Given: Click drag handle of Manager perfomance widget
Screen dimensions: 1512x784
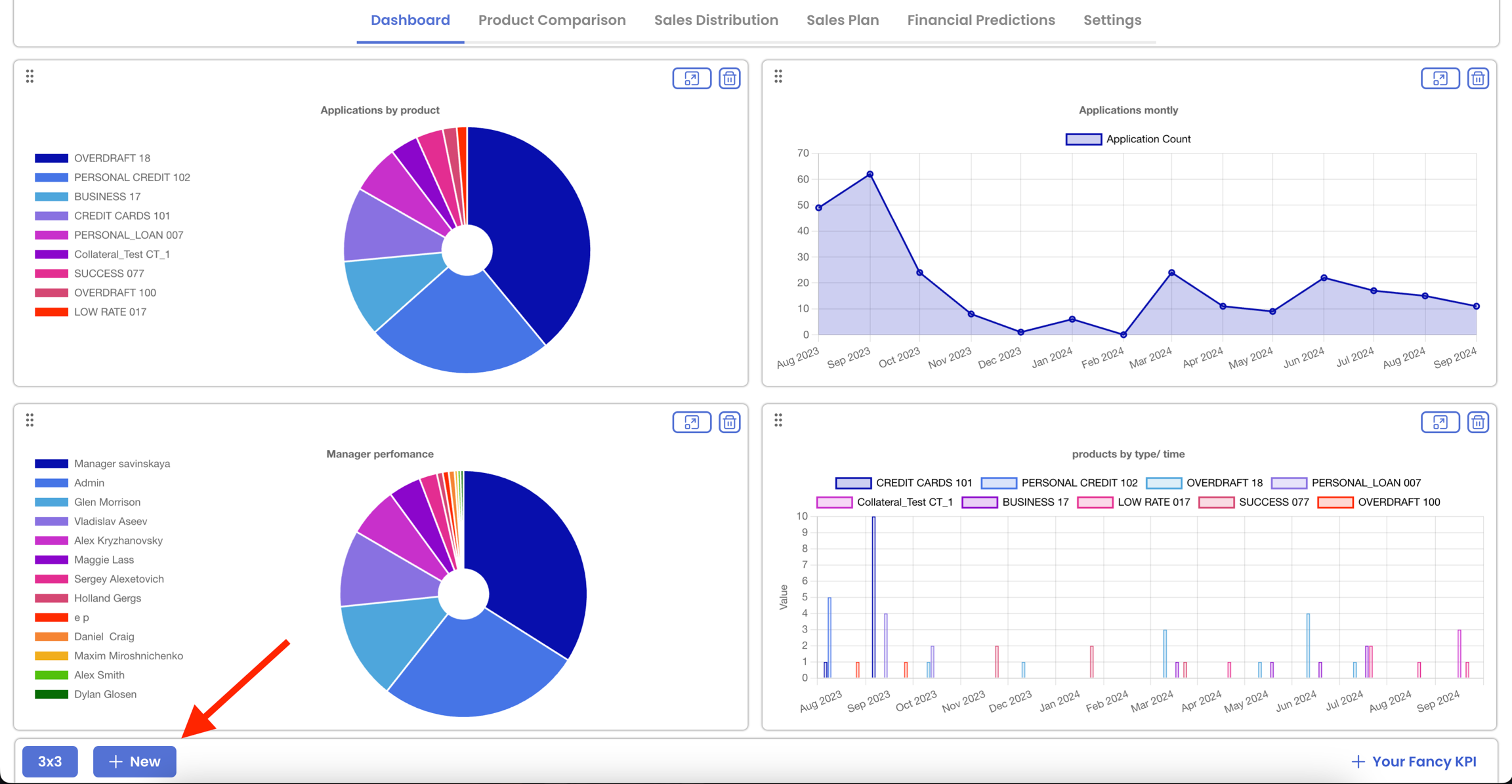Looking at the screenshot, I should point(30,421).
